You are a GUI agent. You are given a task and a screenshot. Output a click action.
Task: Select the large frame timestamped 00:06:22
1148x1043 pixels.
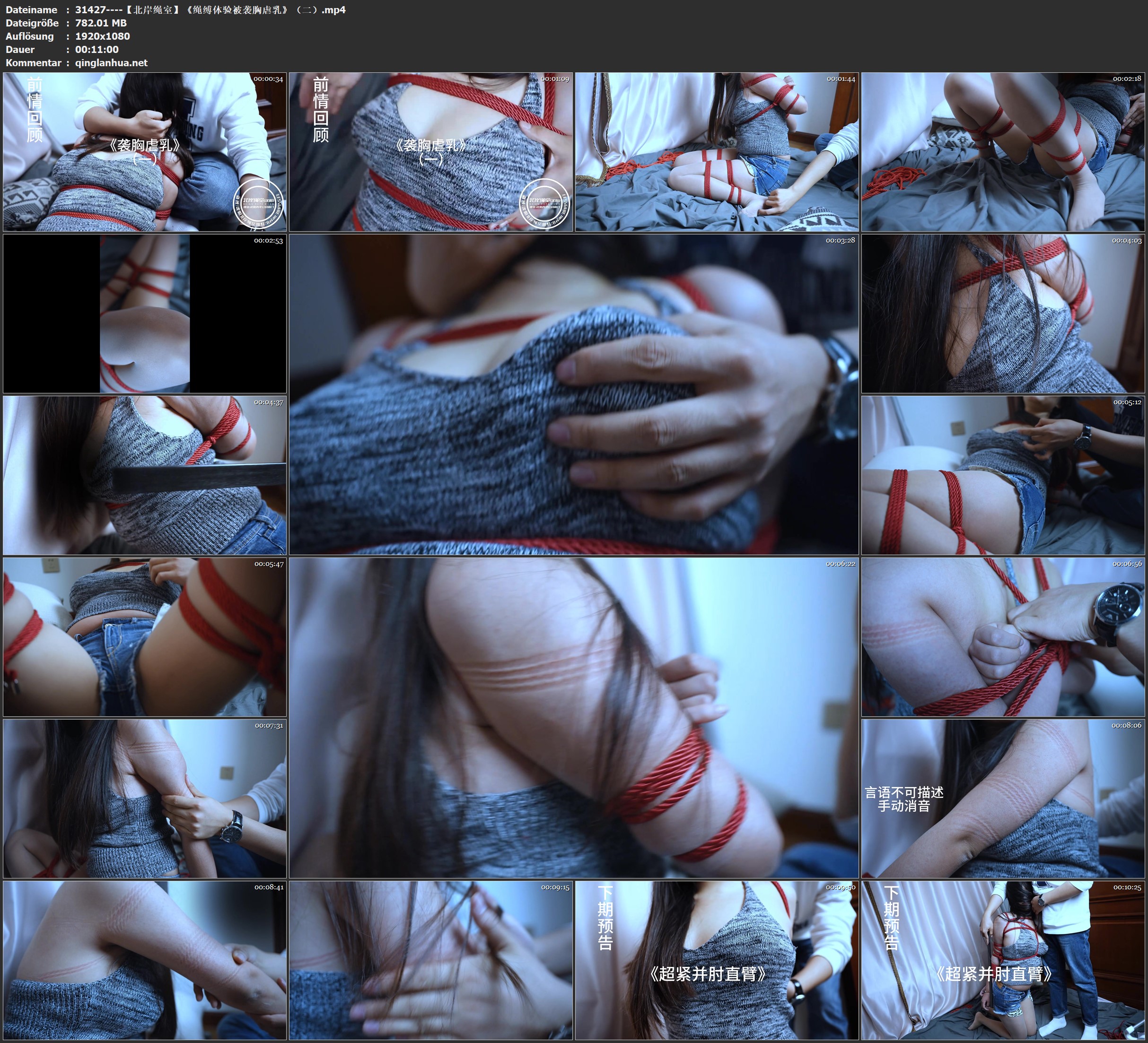coord(573,717)
